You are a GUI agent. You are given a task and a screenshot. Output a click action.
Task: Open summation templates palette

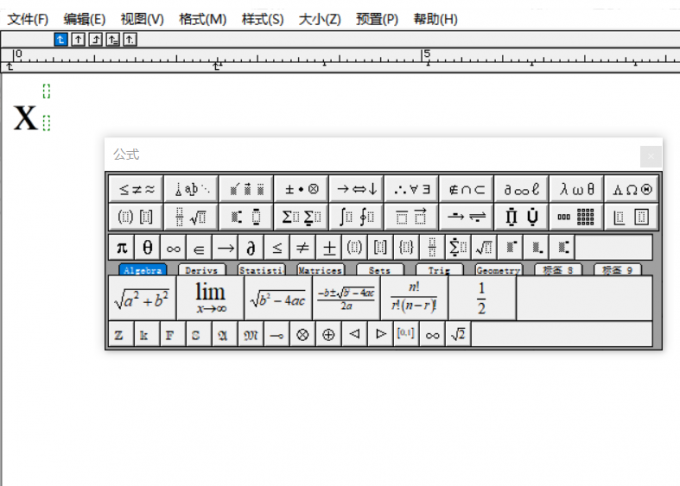(x=301, y=216)
